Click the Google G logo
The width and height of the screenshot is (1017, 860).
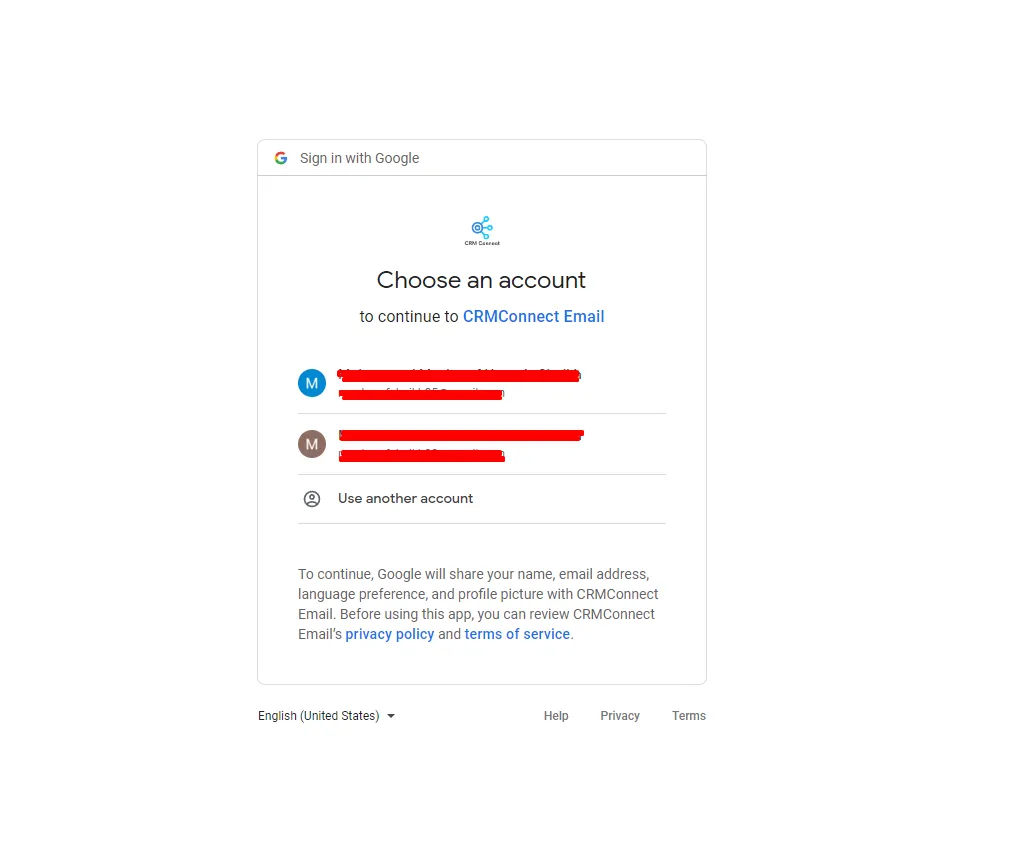[x=281, y=158]
